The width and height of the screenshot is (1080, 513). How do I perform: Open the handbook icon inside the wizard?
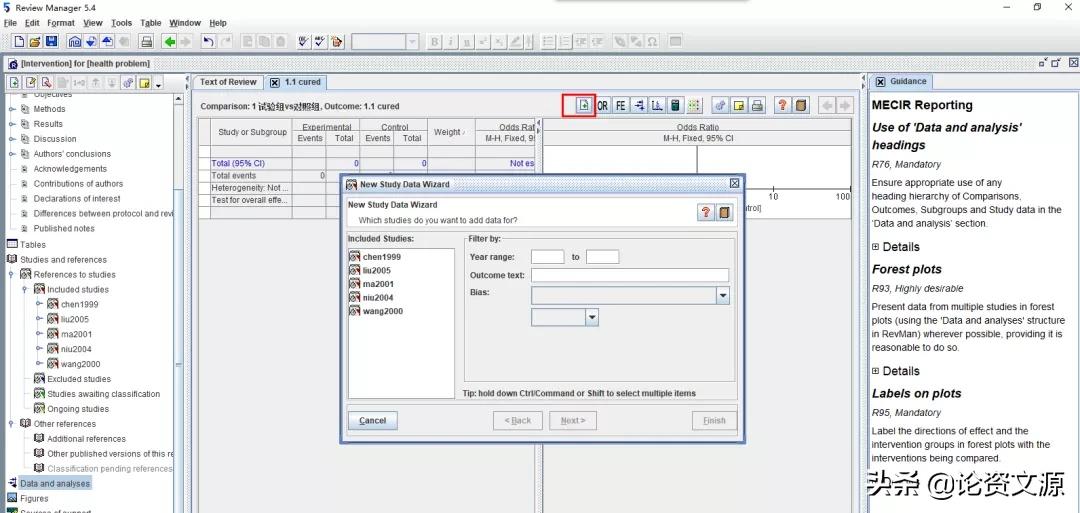coord(724,212)
